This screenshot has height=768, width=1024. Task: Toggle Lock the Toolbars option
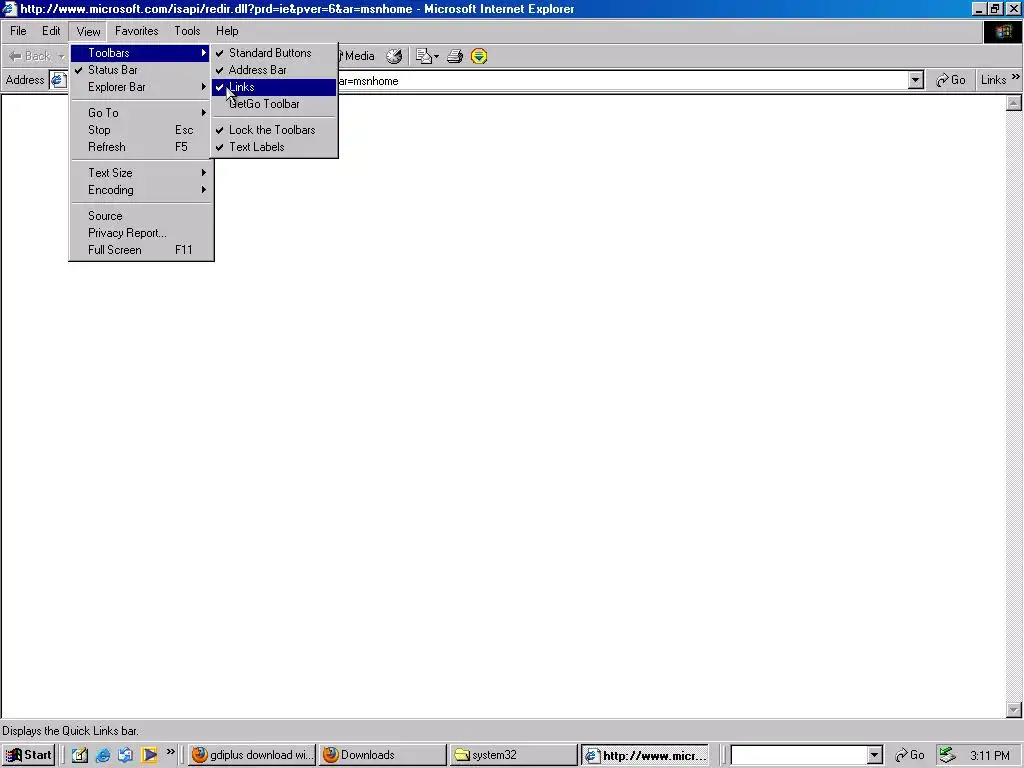point(274,130)
